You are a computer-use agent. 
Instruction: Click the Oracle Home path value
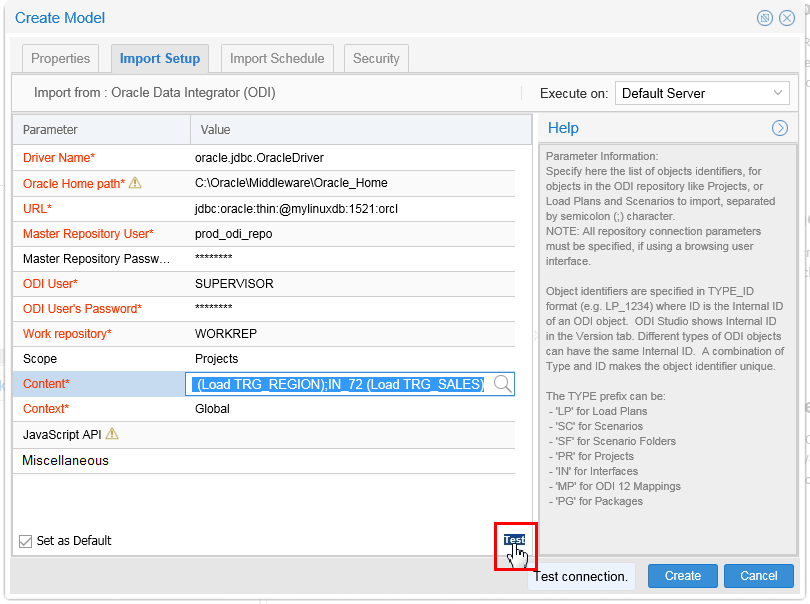point(291,183)
